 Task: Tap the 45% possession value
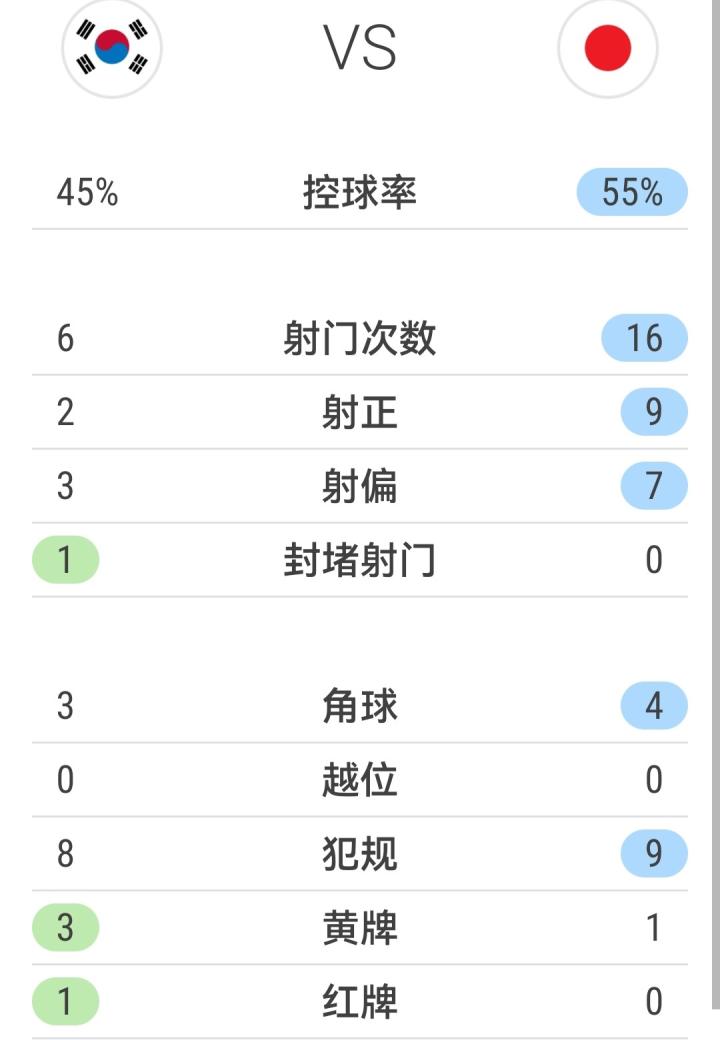[87, 192]
